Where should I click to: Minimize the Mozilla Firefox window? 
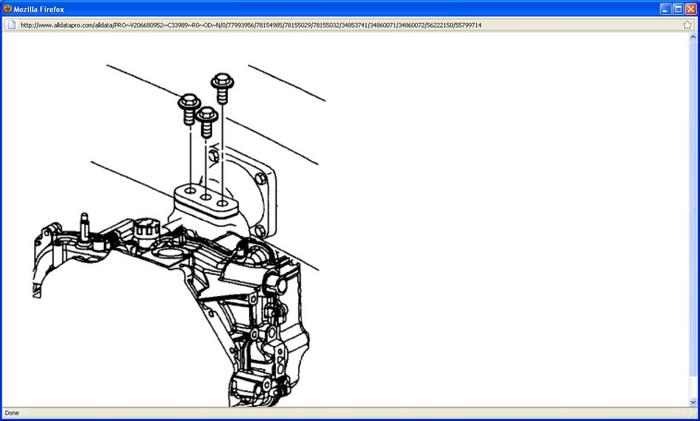click(666, 9)
